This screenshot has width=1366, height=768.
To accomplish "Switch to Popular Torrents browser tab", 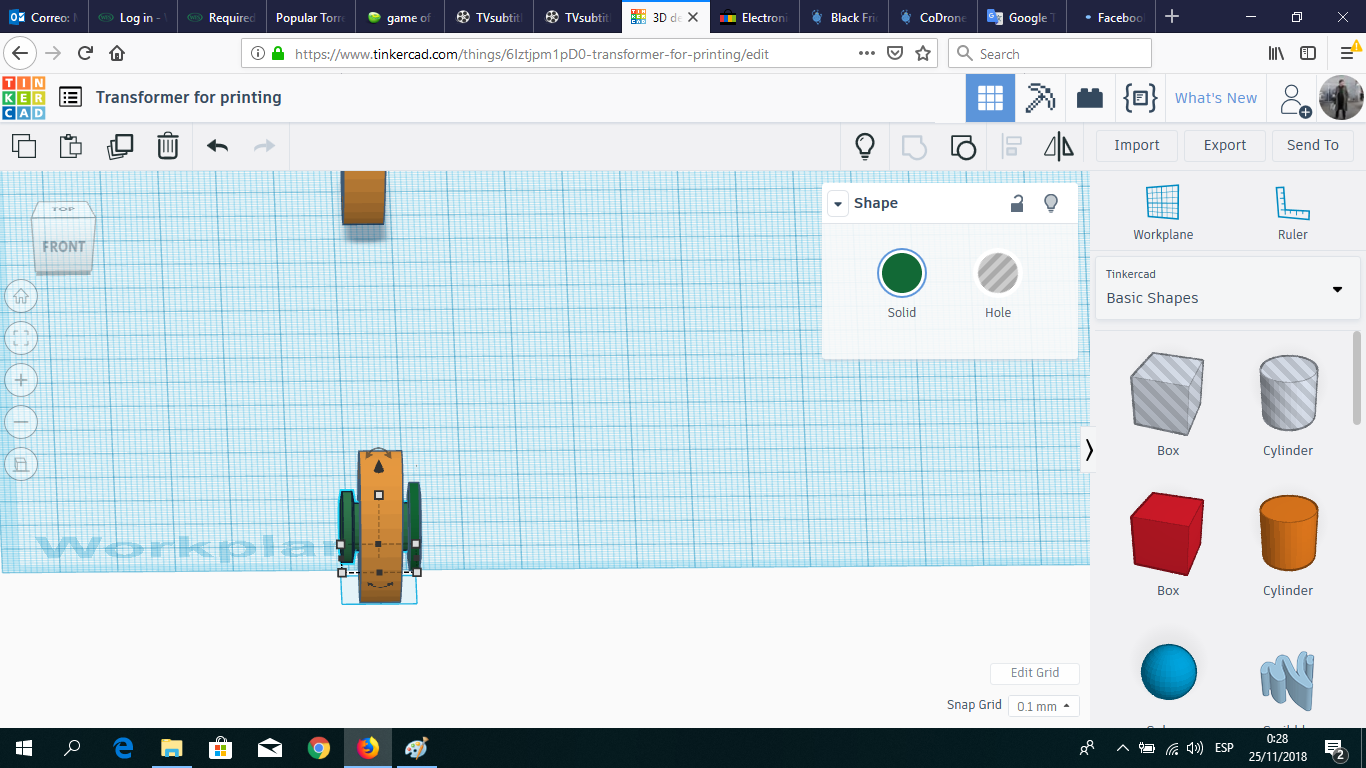I will pos(310,17).
